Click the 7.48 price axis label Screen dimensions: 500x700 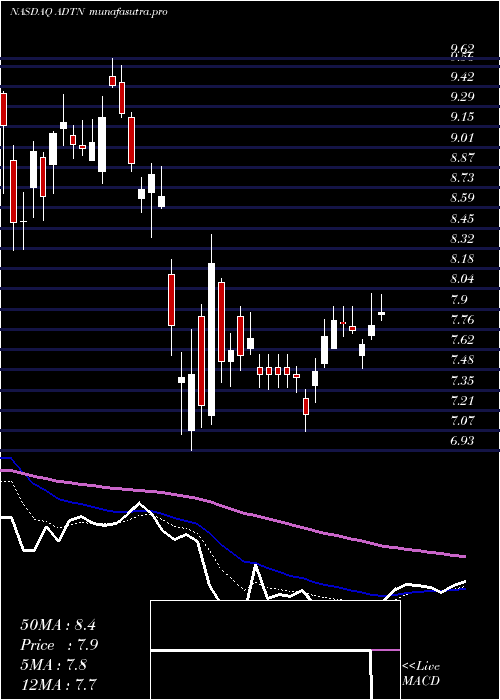[x=462, y=360]
